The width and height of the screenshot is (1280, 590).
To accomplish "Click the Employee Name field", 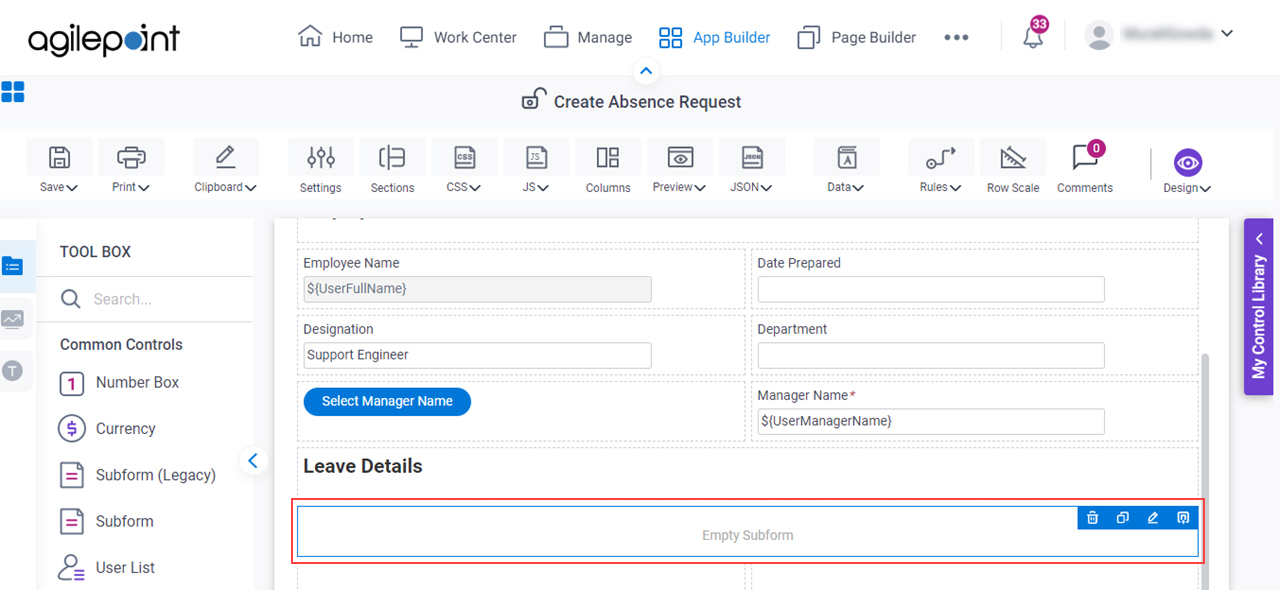I will pyautogui.click(x=477, y=289).
